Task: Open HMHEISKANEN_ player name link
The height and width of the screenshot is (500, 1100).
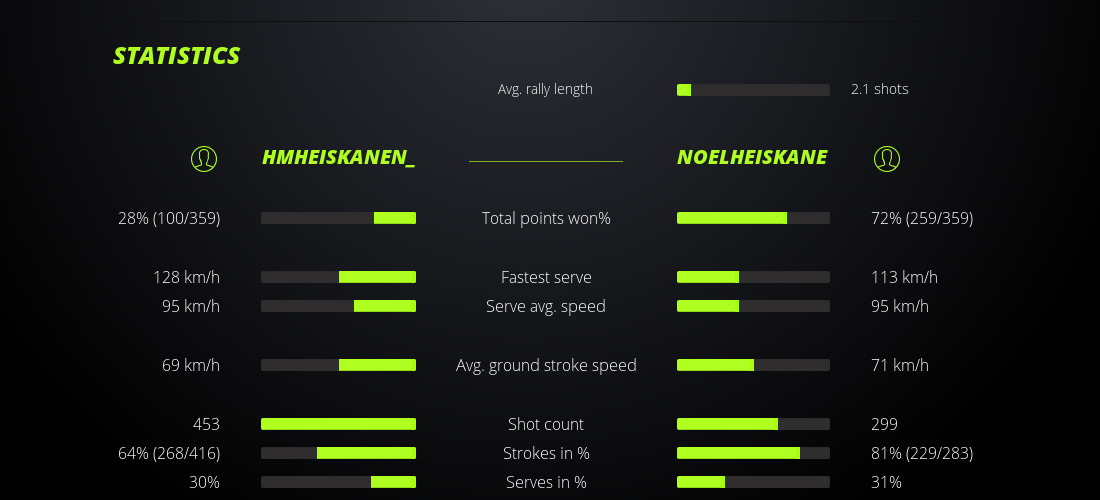Action: pyautogui.click(x=338, y=157)
